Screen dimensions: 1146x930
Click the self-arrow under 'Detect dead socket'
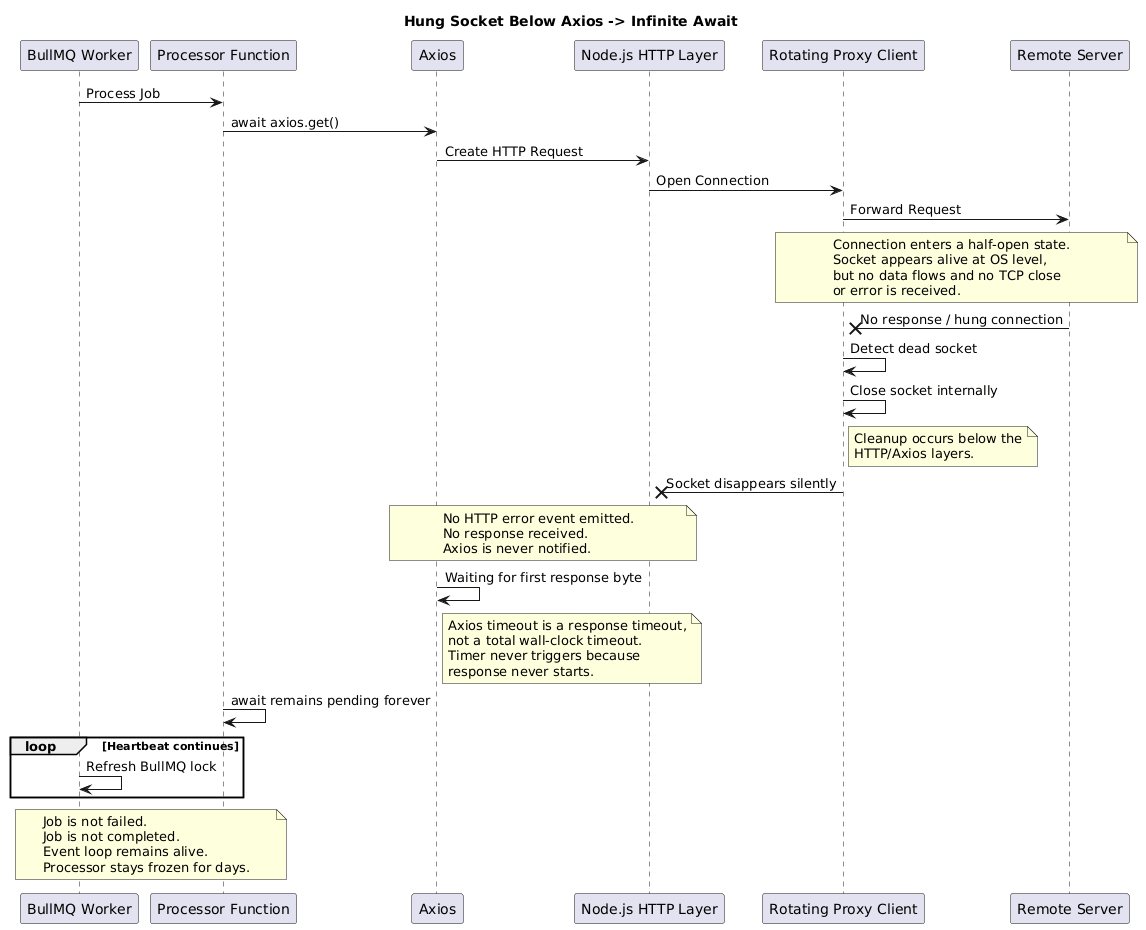(865, 366)
